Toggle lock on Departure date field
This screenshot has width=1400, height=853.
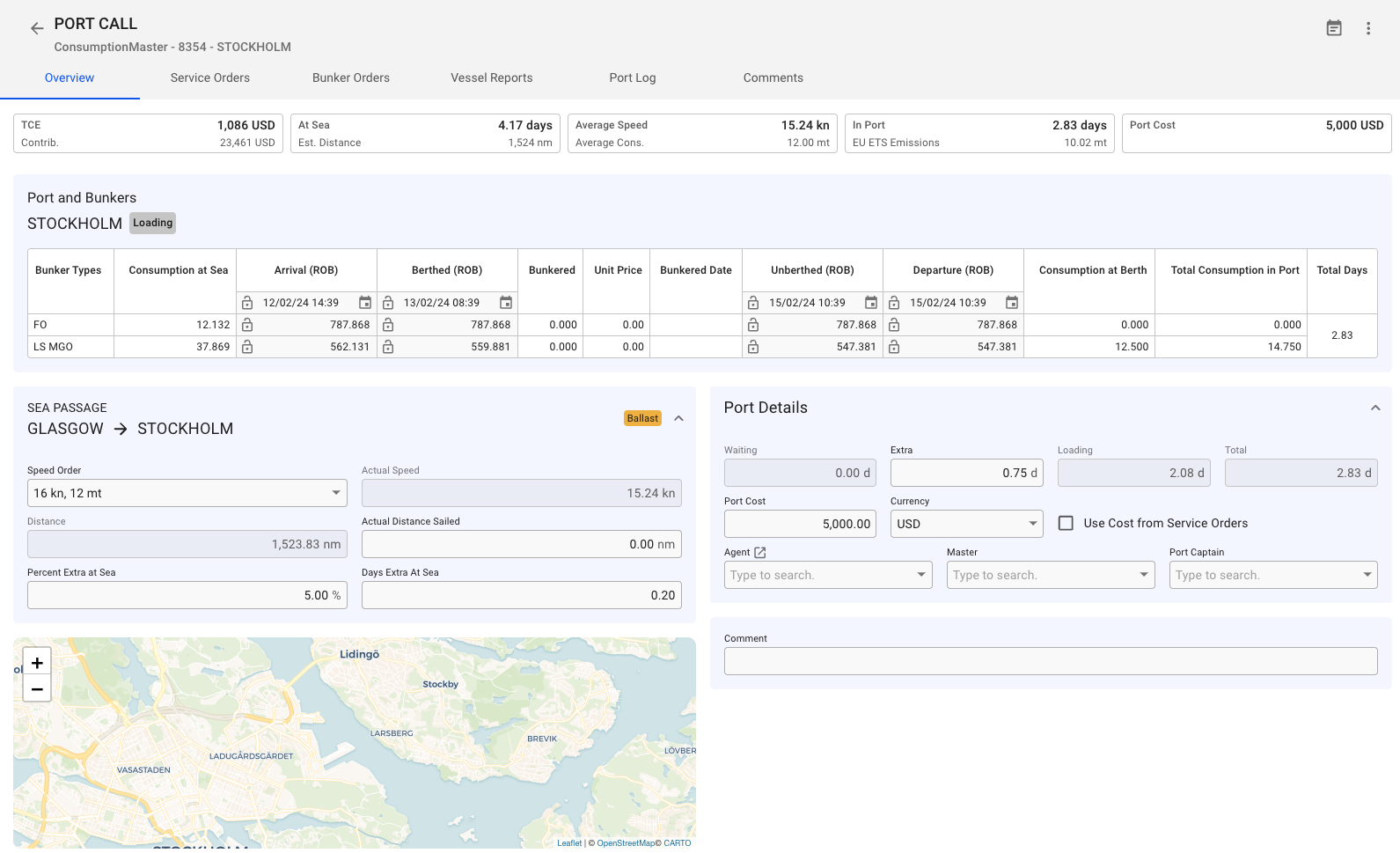[x=894, y=303]
